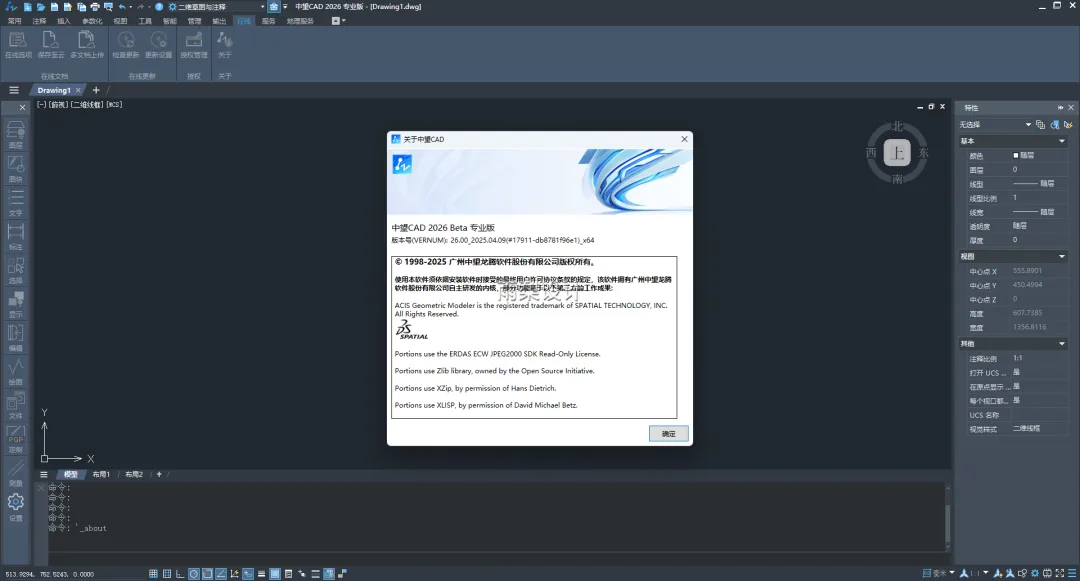The height and width of the screenshot is (581, 1080).
Task: Open the PGP 定制 sidebar tool
Action: [x=15, y=439]
